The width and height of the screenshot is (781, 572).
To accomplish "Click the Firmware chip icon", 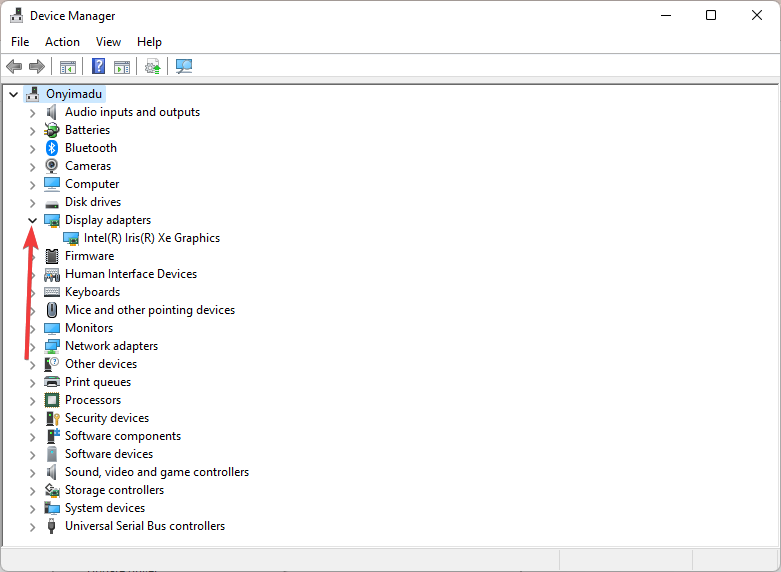I will pos(52,256).
